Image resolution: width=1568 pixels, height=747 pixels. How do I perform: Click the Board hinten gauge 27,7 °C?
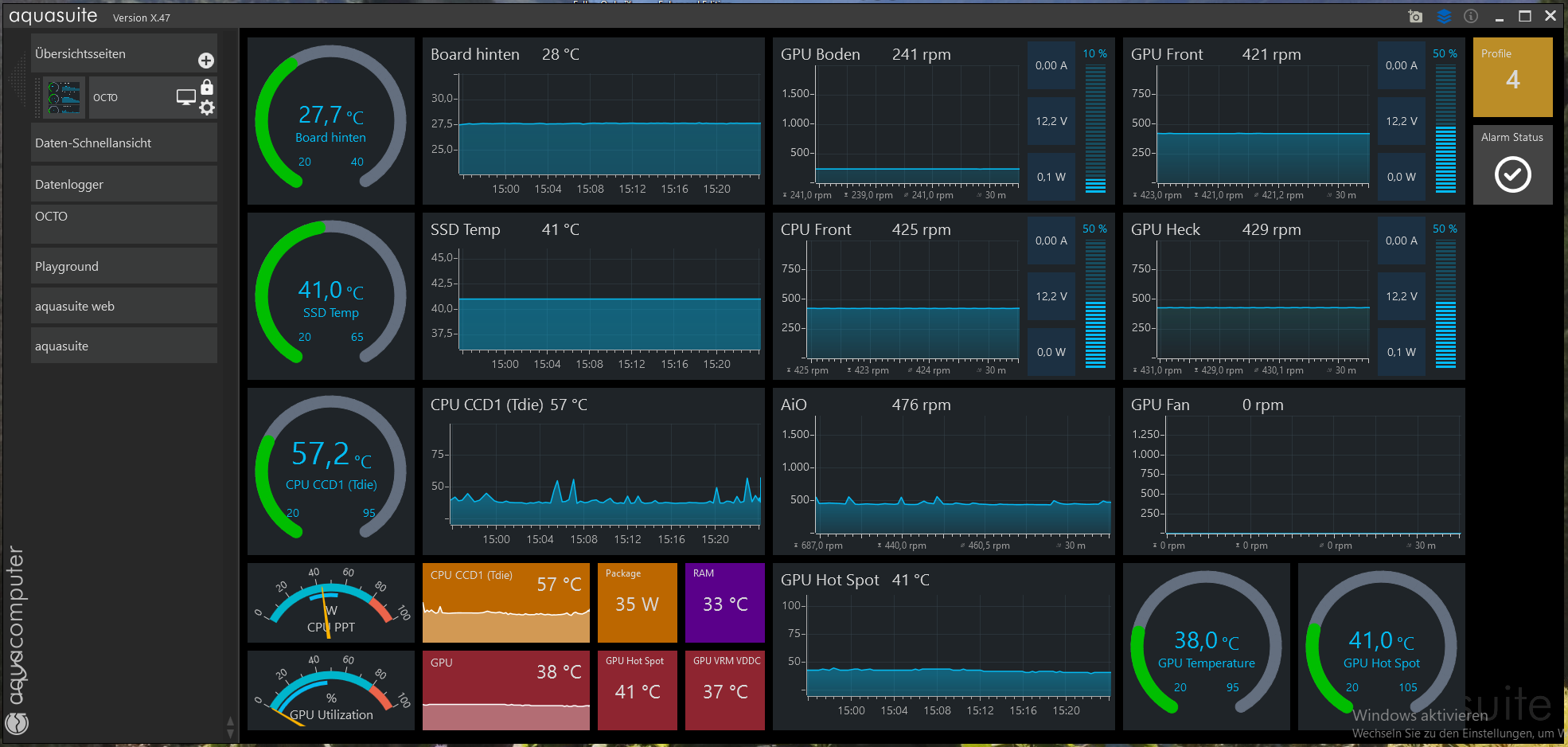coord(331,121)
